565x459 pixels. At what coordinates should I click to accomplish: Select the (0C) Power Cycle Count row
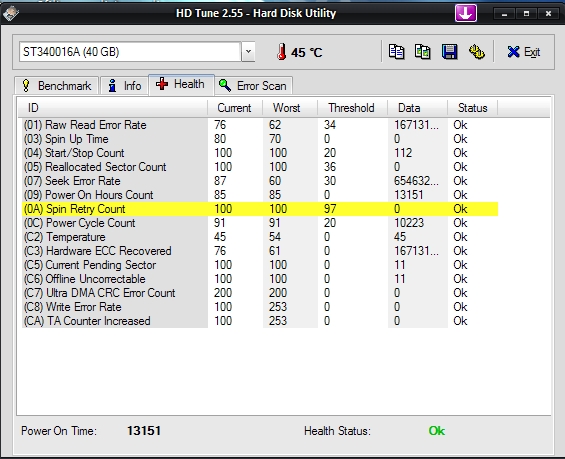[260, 223]
